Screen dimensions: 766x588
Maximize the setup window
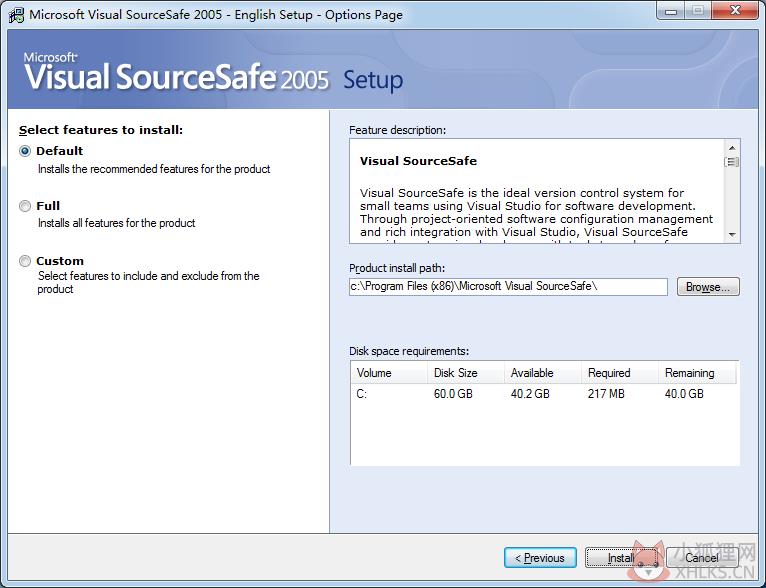[698, 11]
